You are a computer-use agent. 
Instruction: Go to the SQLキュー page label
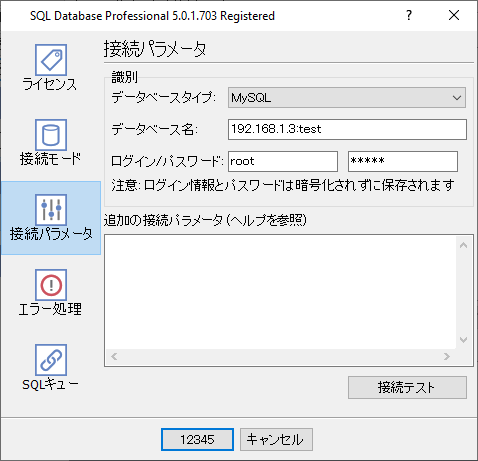click(x=50, y=385)
